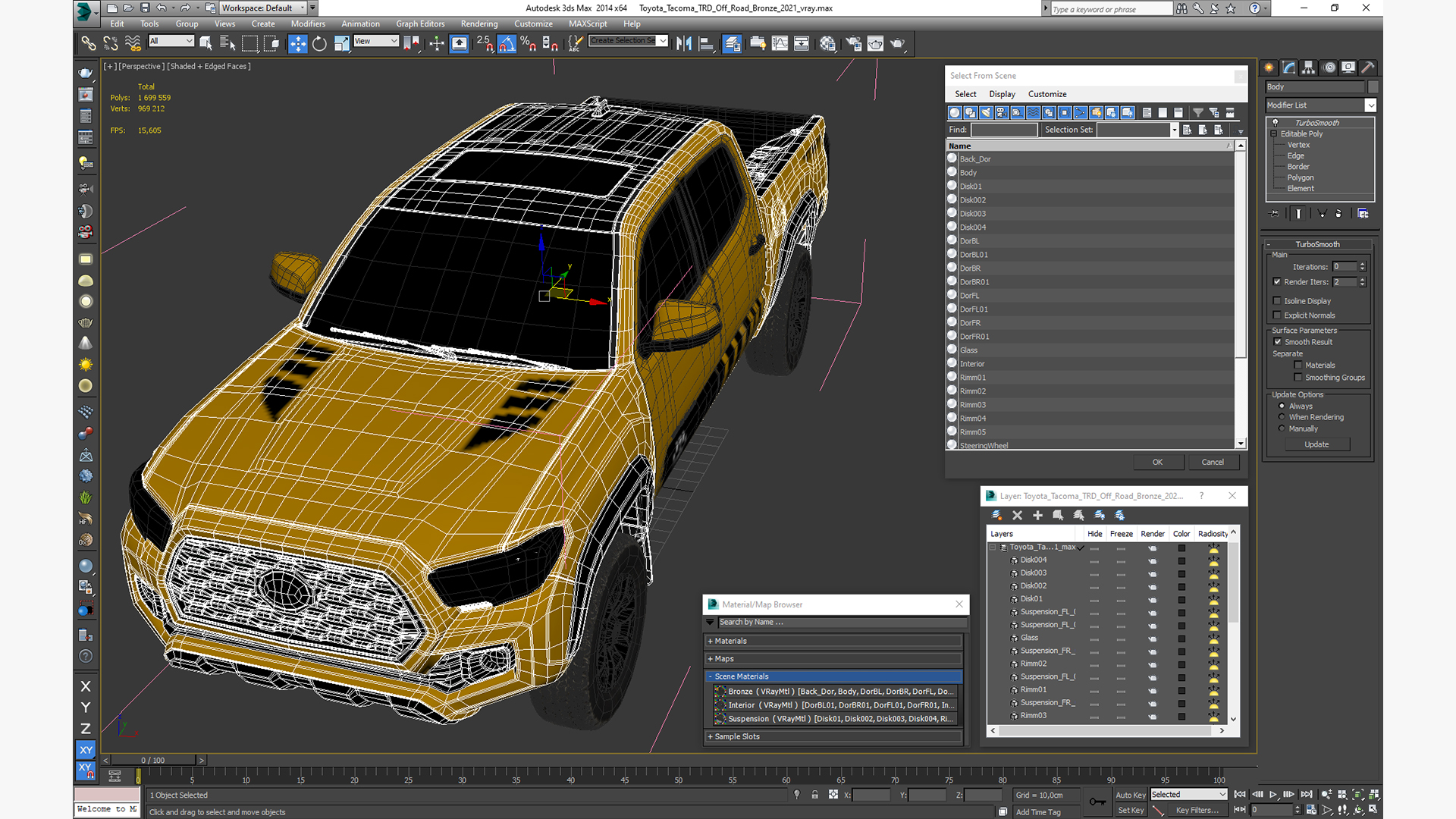Click the Bind to Space Warp icon
The image size is (1456, 819).
pyautogui.click(x=133, y=44)
